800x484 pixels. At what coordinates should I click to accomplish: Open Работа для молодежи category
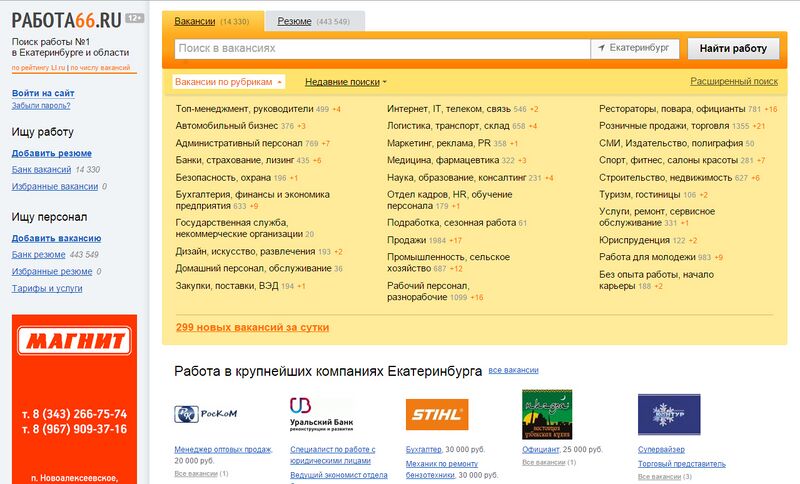[647, 257]
